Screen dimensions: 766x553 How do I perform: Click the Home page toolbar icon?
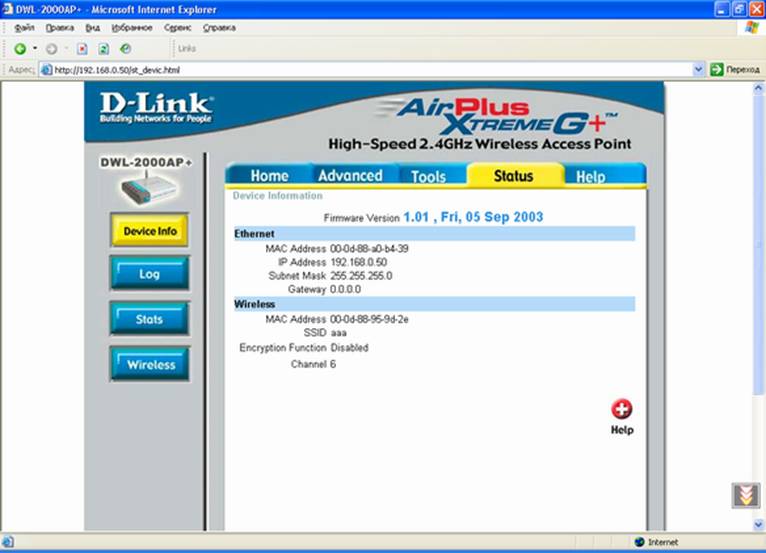tap(126, 48)
